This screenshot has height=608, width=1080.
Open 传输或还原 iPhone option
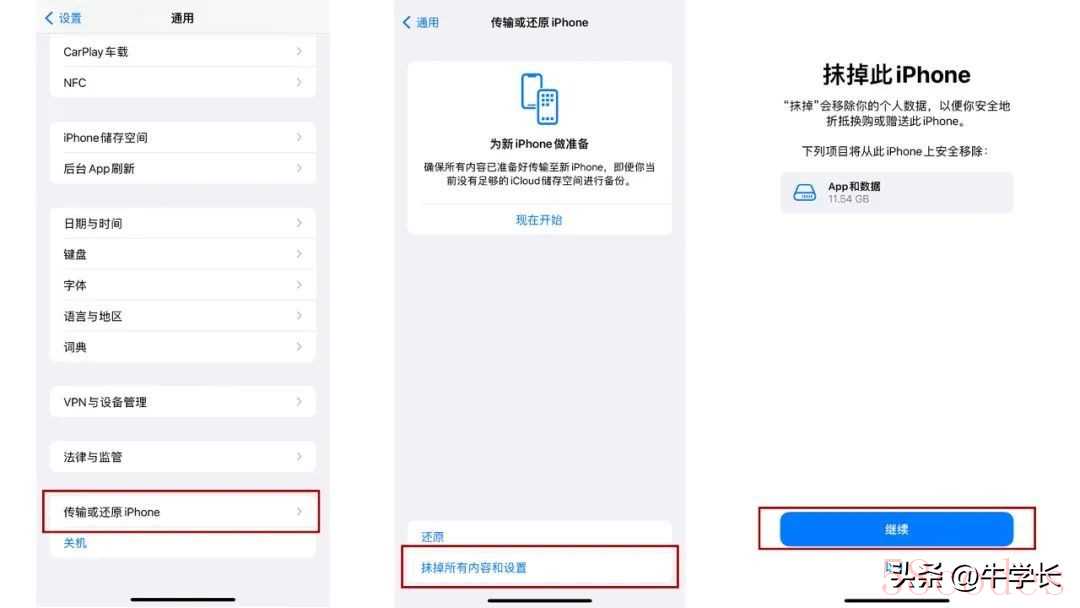[183, 512]
